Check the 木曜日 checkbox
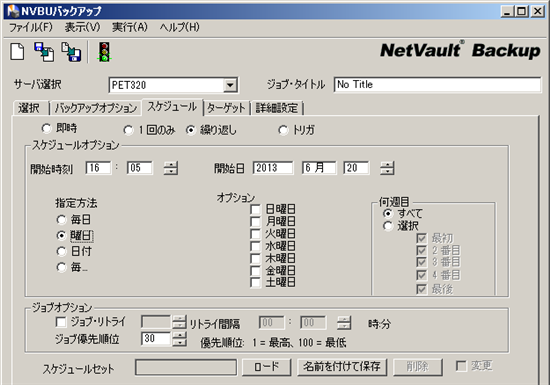Image resolution: width=550 pixels, height=385 pixels. tap(255, 258)
